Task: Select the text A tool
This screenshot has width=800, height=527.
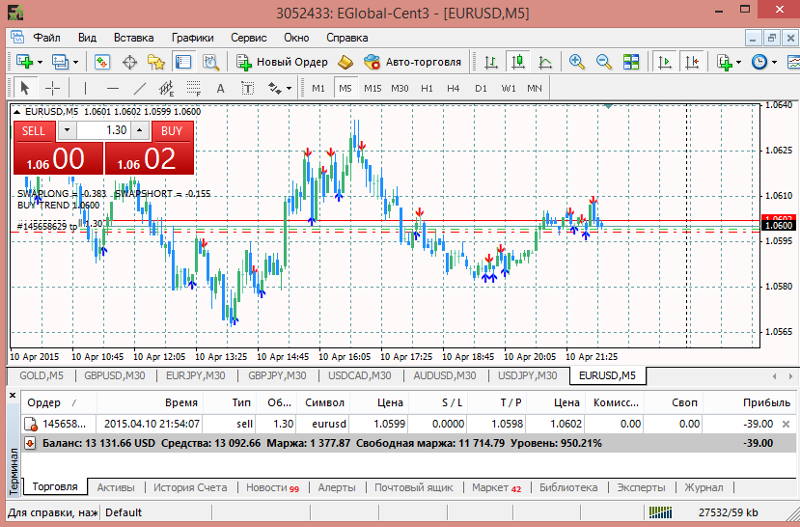Action: tap(220, 88)
